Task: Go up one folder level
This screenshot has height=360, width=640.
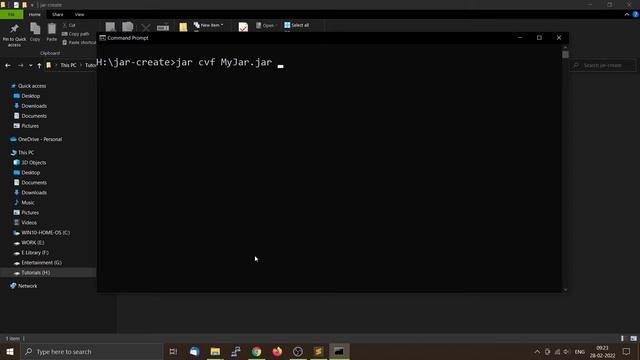Action: (x=39, y=65)
